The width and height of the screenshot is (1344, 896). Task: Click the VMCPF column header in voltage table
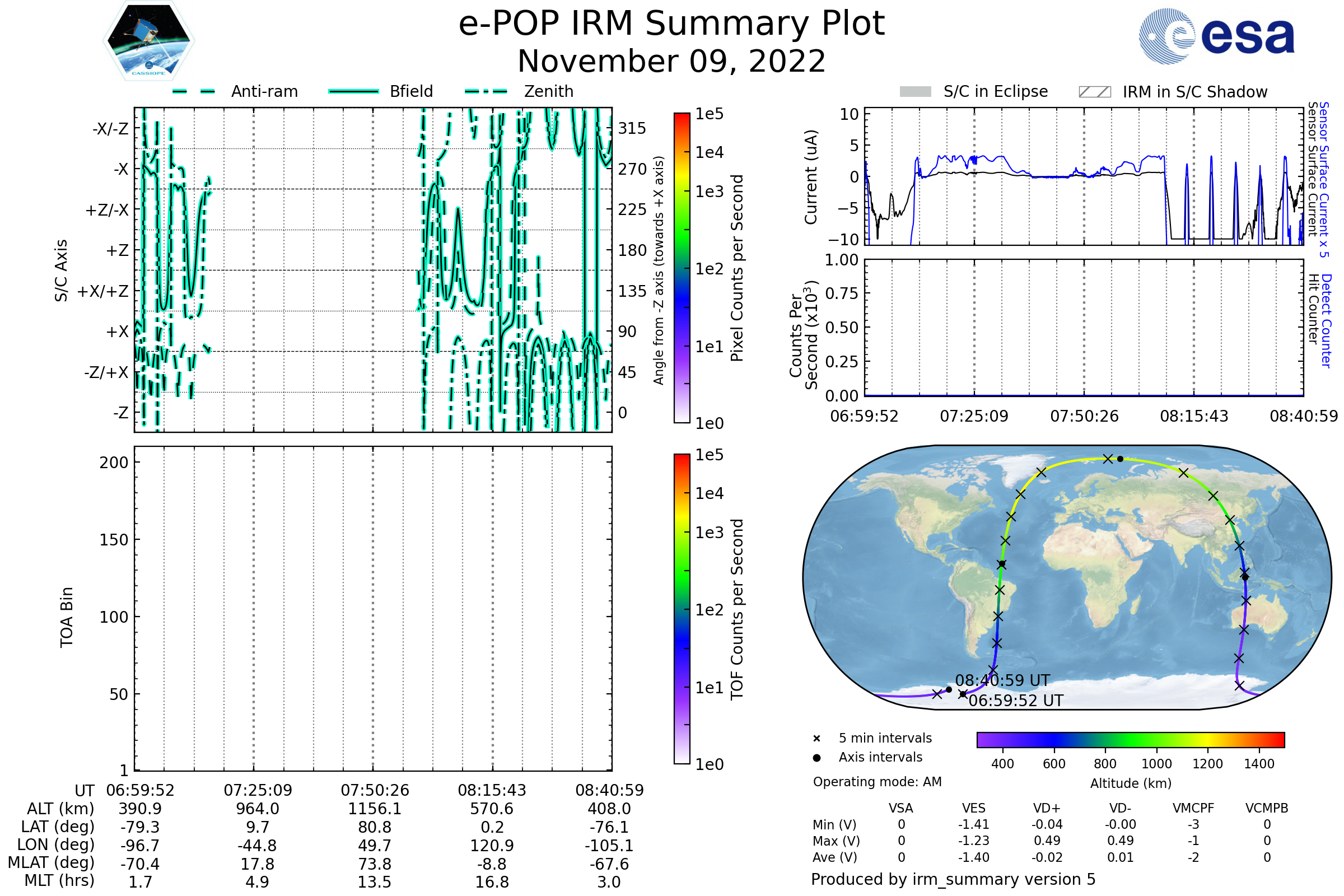(x=1193, y=808)
